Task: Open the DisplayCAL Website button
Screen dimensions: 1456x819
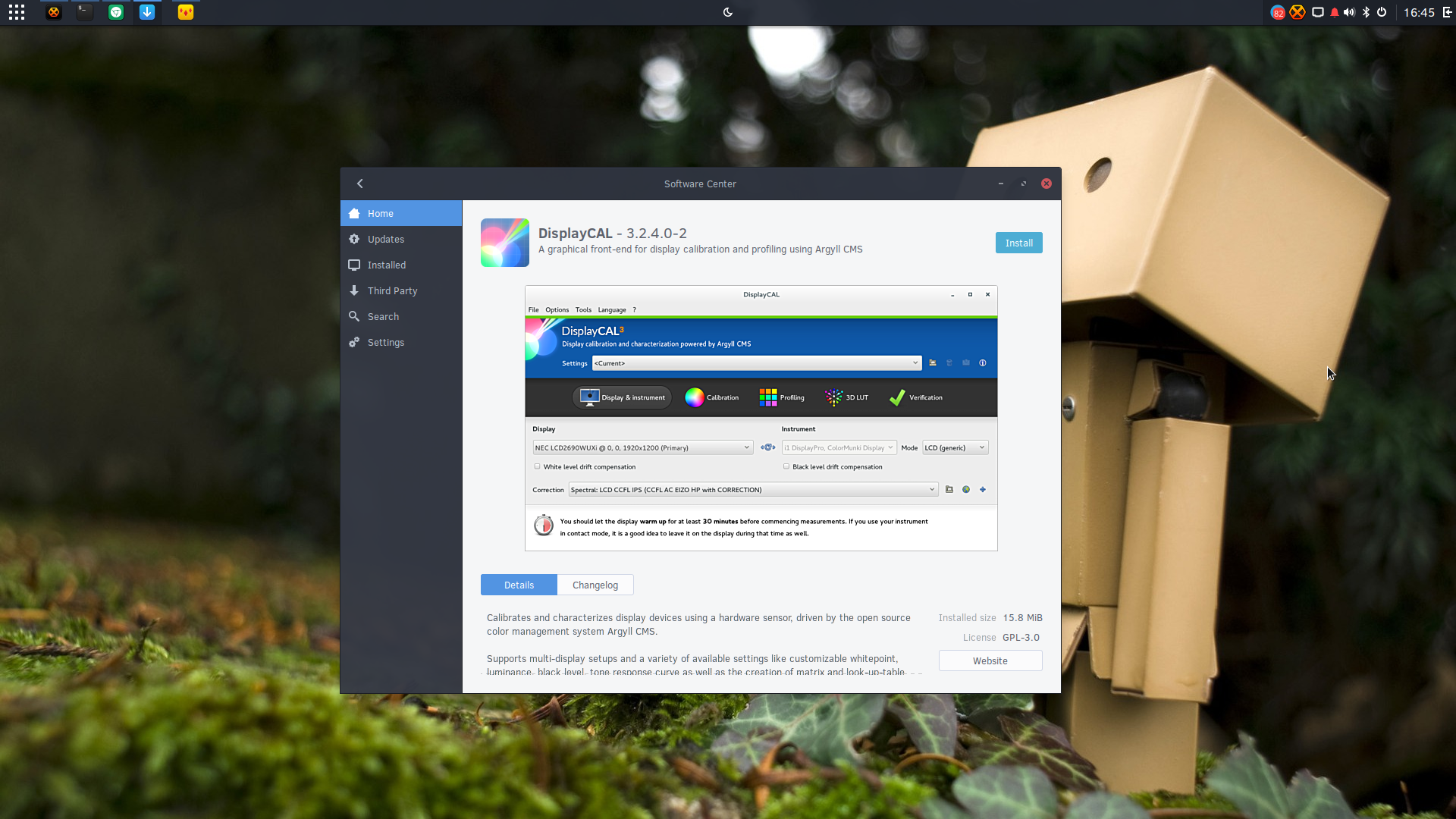Action: pyautogui.click(x=990, y=661)
